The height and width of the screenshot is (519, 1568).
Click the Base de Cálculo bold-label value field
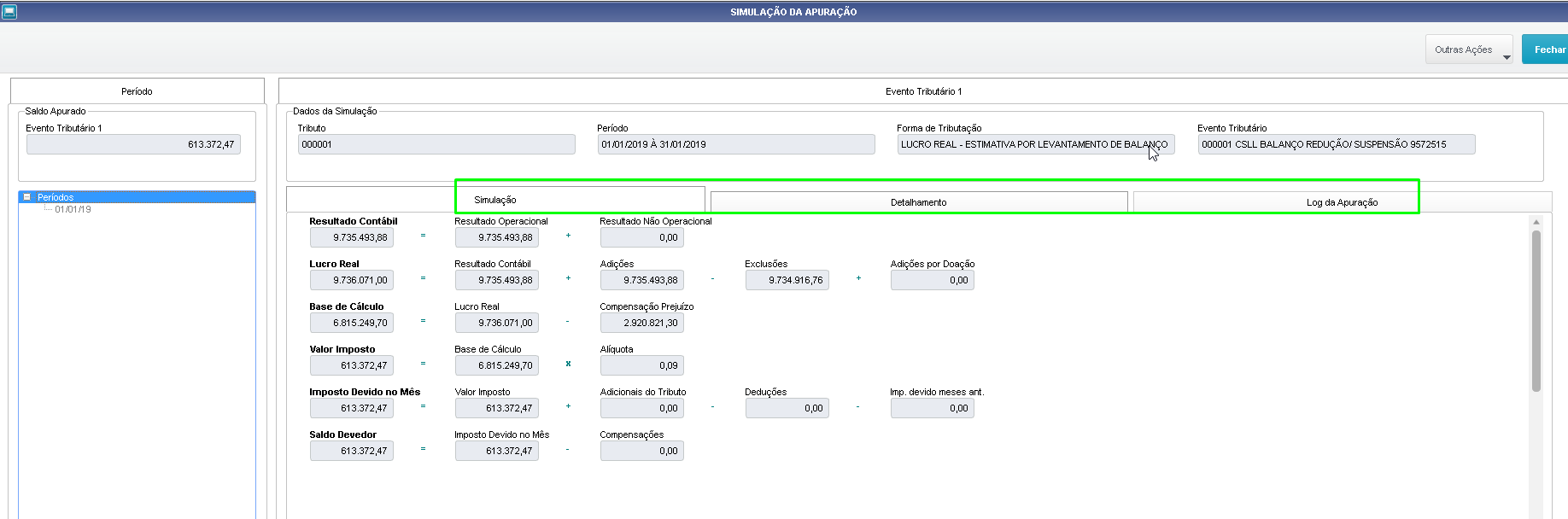tap(352, 323)
